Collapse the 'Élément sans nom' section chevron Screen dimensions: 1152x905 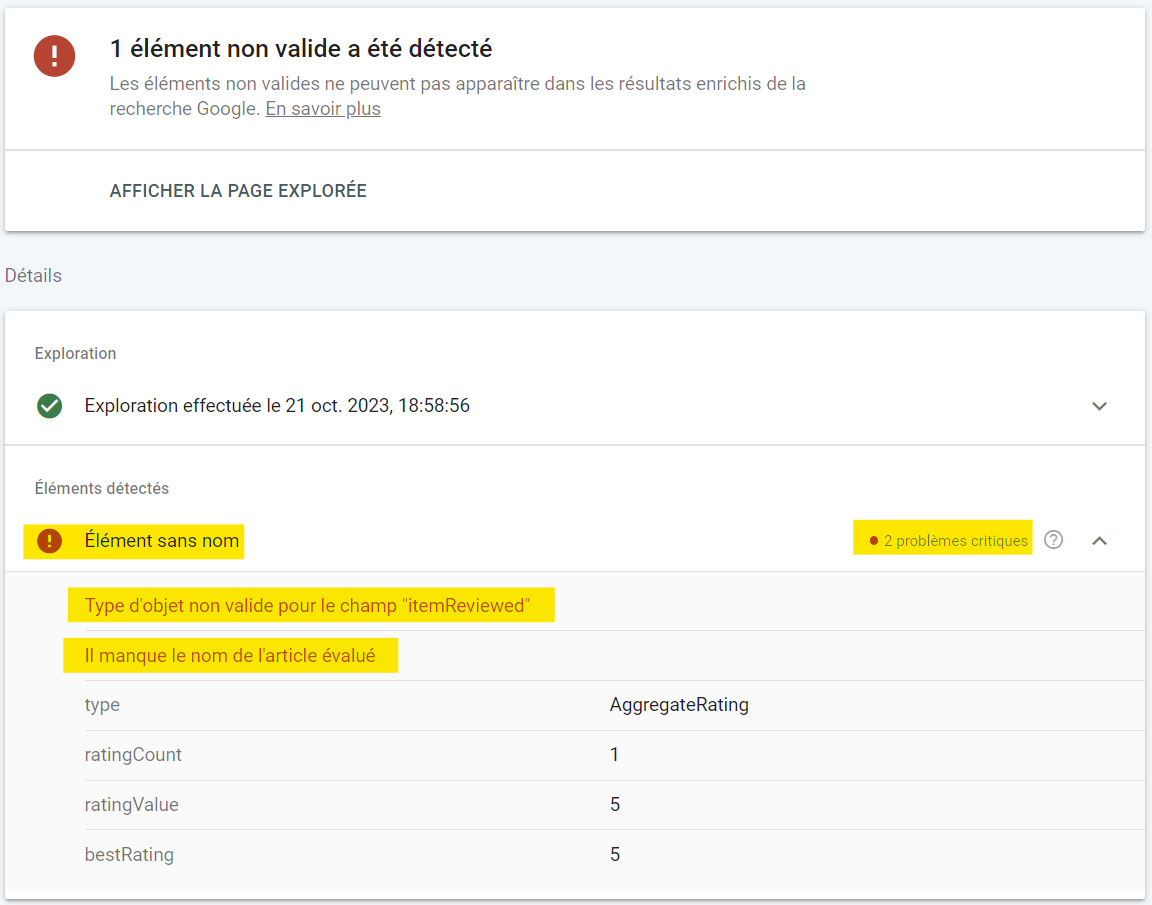point(1099,540)
